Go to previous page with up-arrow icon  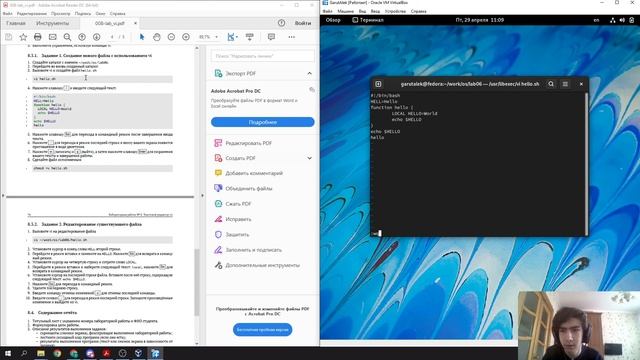point(82,37)
